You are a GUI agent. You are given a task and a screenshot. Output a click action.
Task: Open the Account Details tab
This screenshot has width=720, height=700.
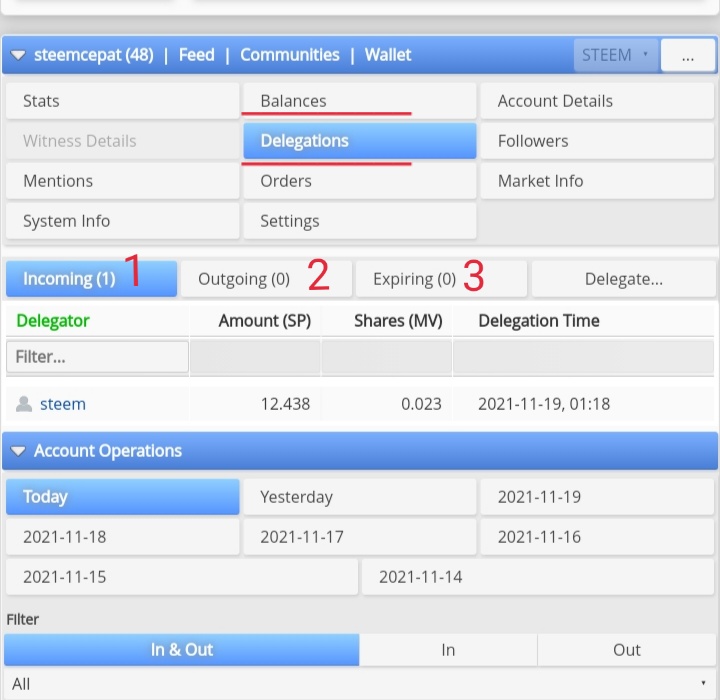coord(597,101)
